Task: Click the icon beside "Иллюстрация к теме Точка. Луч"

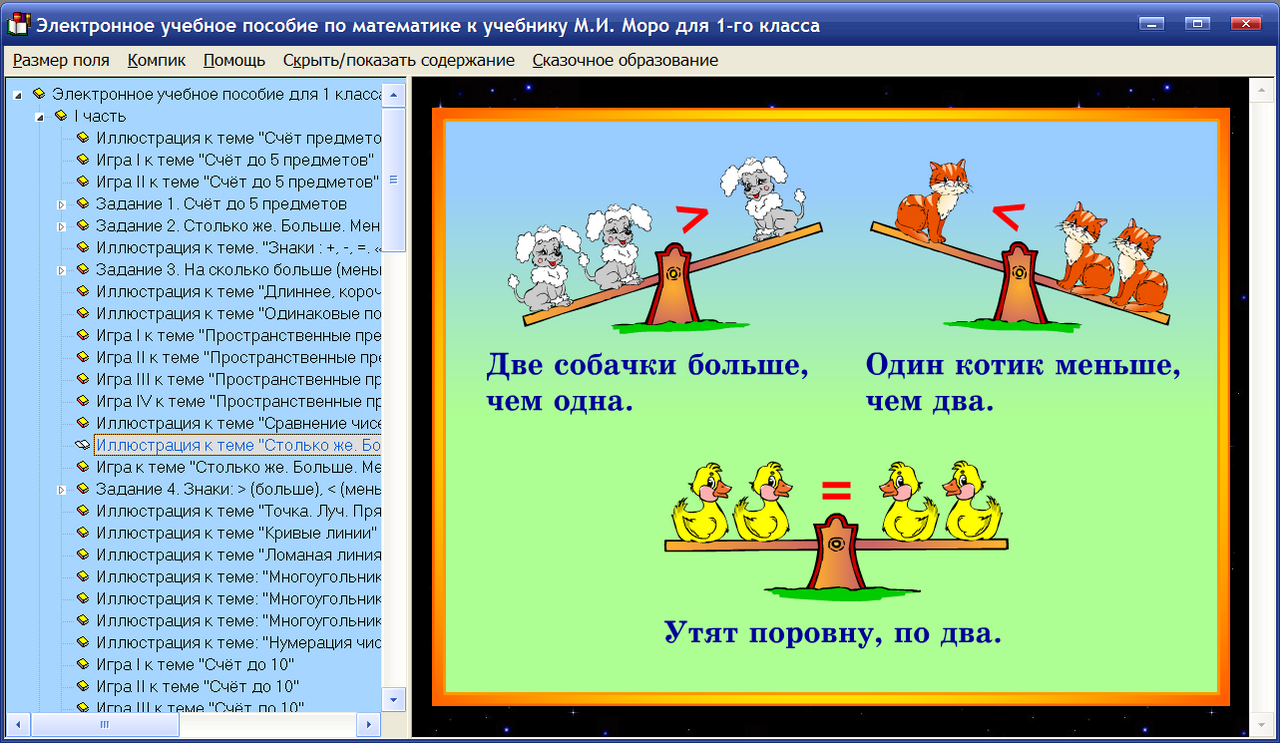Action: point(84,511)
